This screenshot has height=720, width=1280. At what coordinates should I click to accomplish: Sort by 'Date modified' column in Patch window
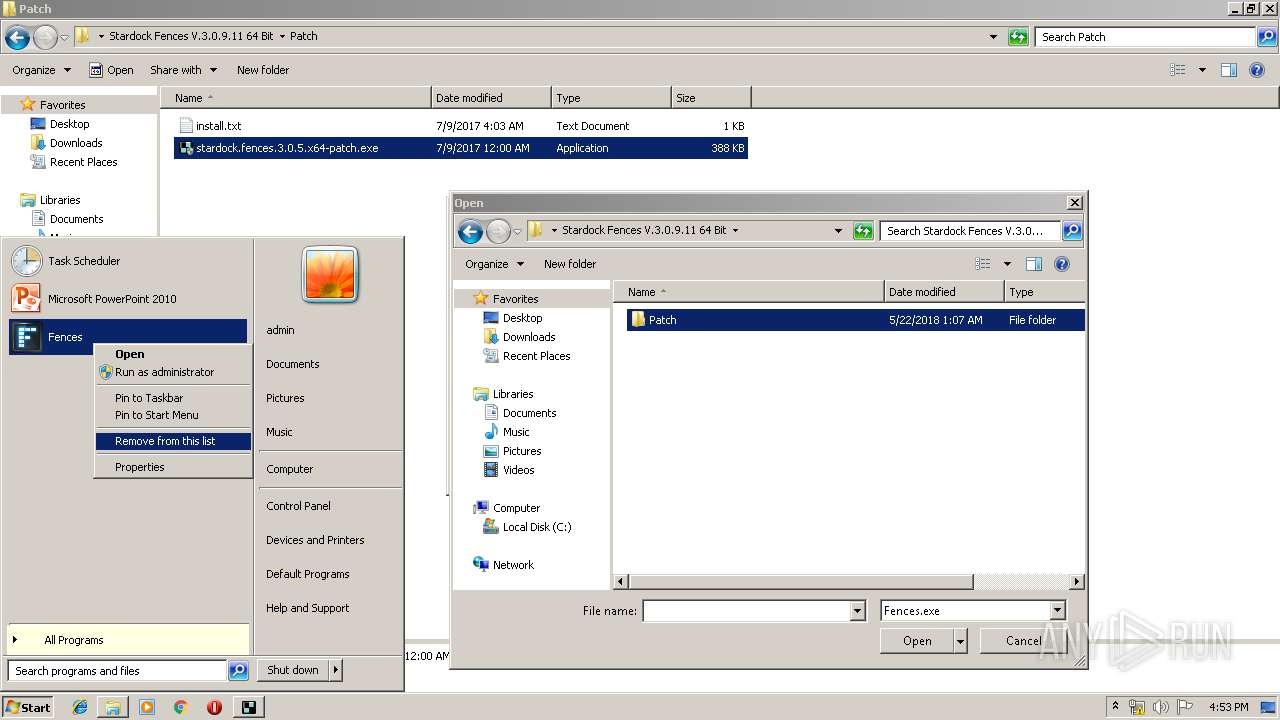[491, 98]
